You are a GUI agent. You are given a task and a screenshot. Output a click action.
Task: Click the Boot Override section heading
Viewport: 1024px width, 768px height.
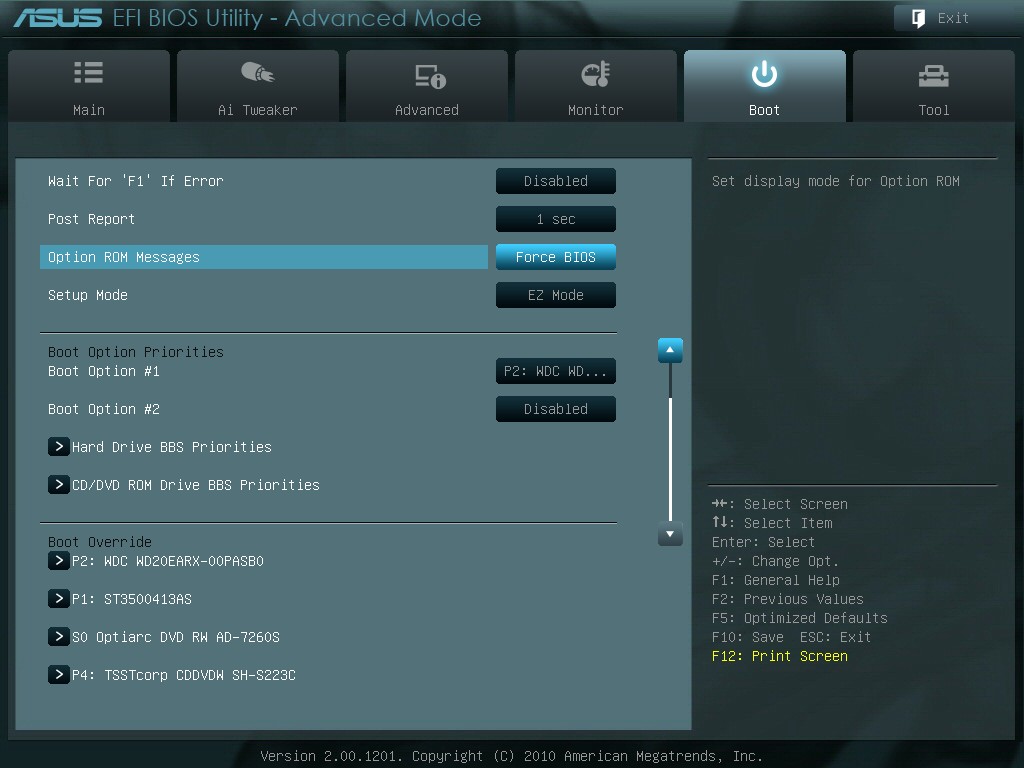click(100, 542)
